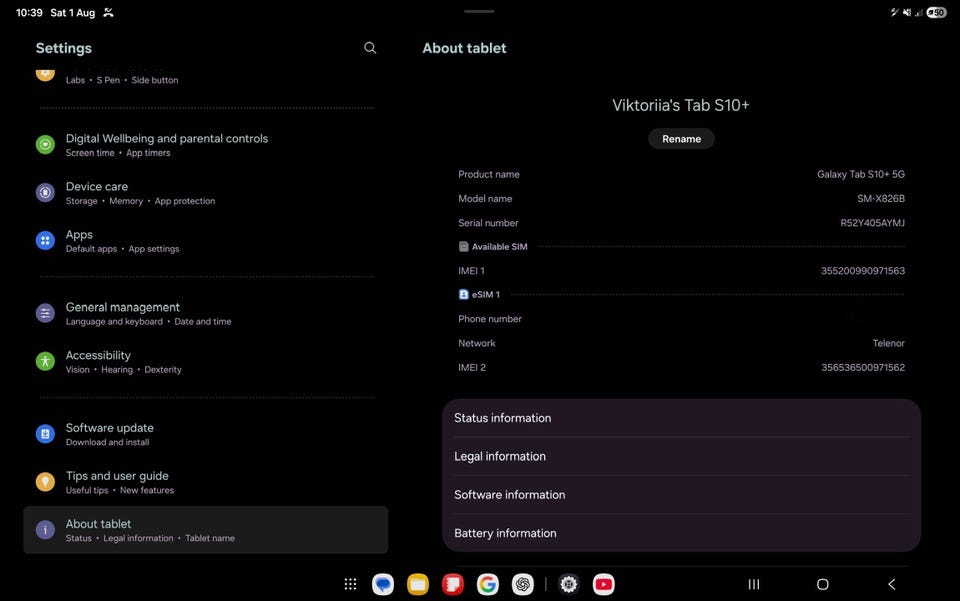Tap the time 10:39 in status bar
Viewport: 960px width, 601px height.
pos(29,12)
